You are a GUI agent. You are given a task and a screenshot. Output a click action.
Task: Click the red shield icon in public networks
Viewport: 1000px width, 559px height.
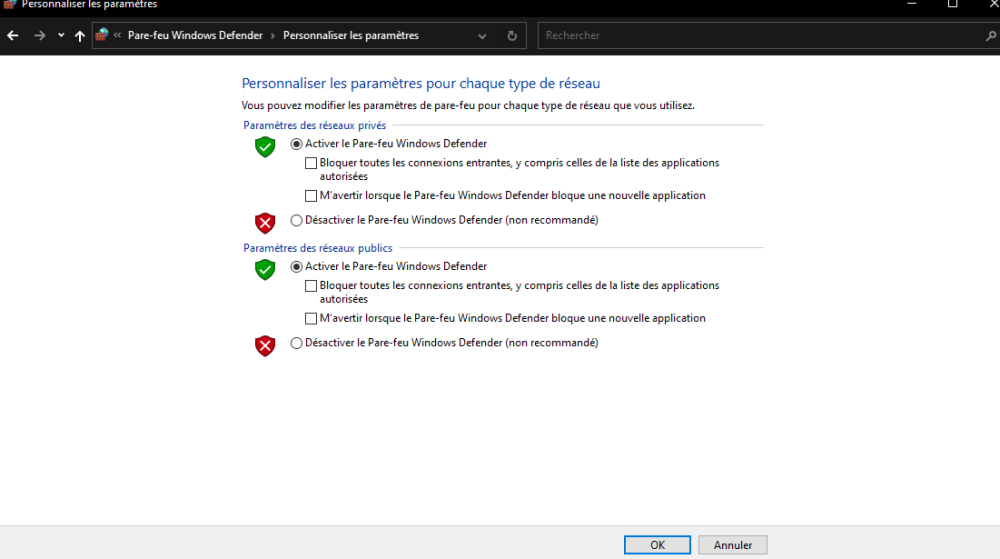265,345
